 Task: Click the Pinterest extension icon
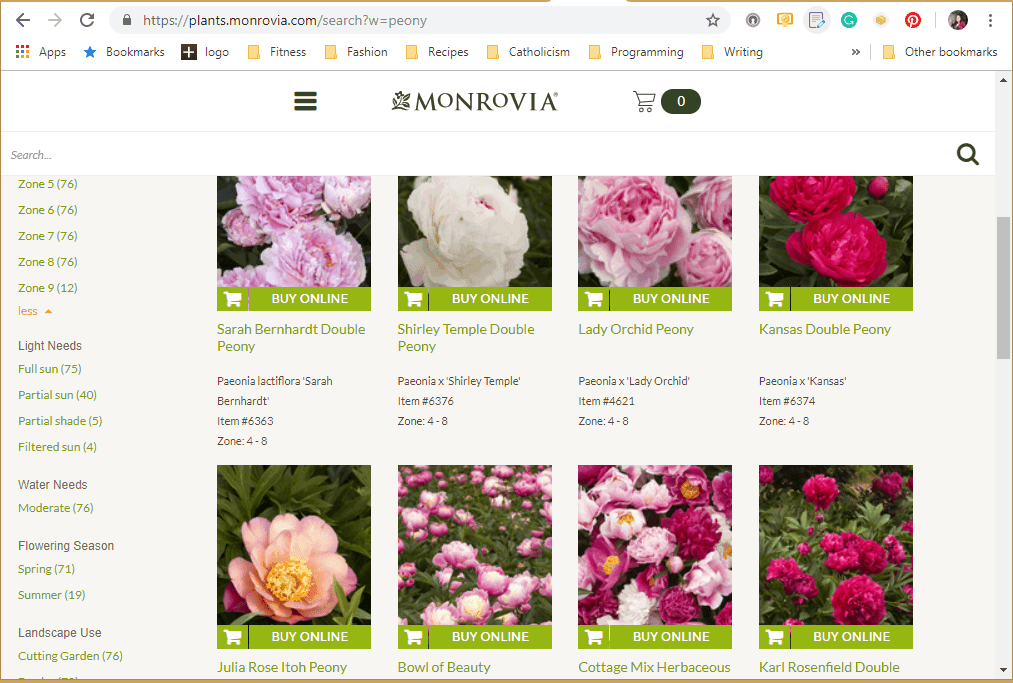(x=912, y=19)
